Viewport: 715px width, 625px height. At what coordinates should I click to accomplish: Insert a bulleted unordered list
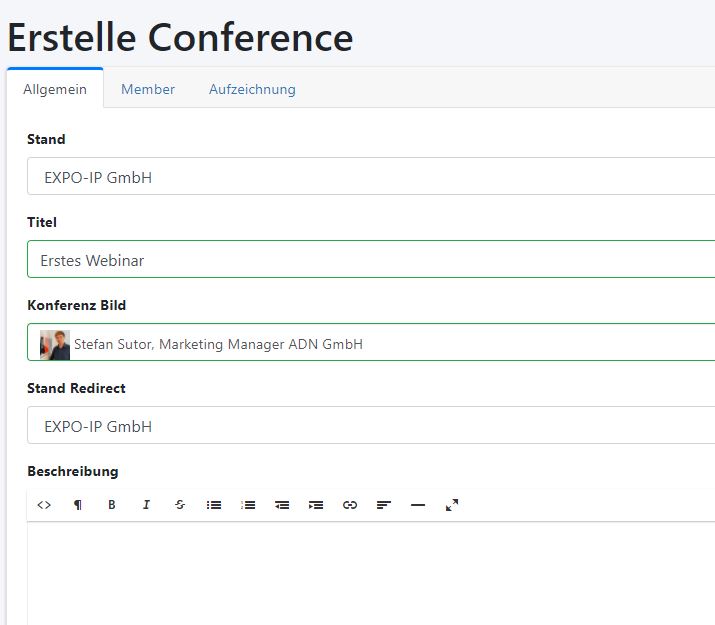coord(214,505)
